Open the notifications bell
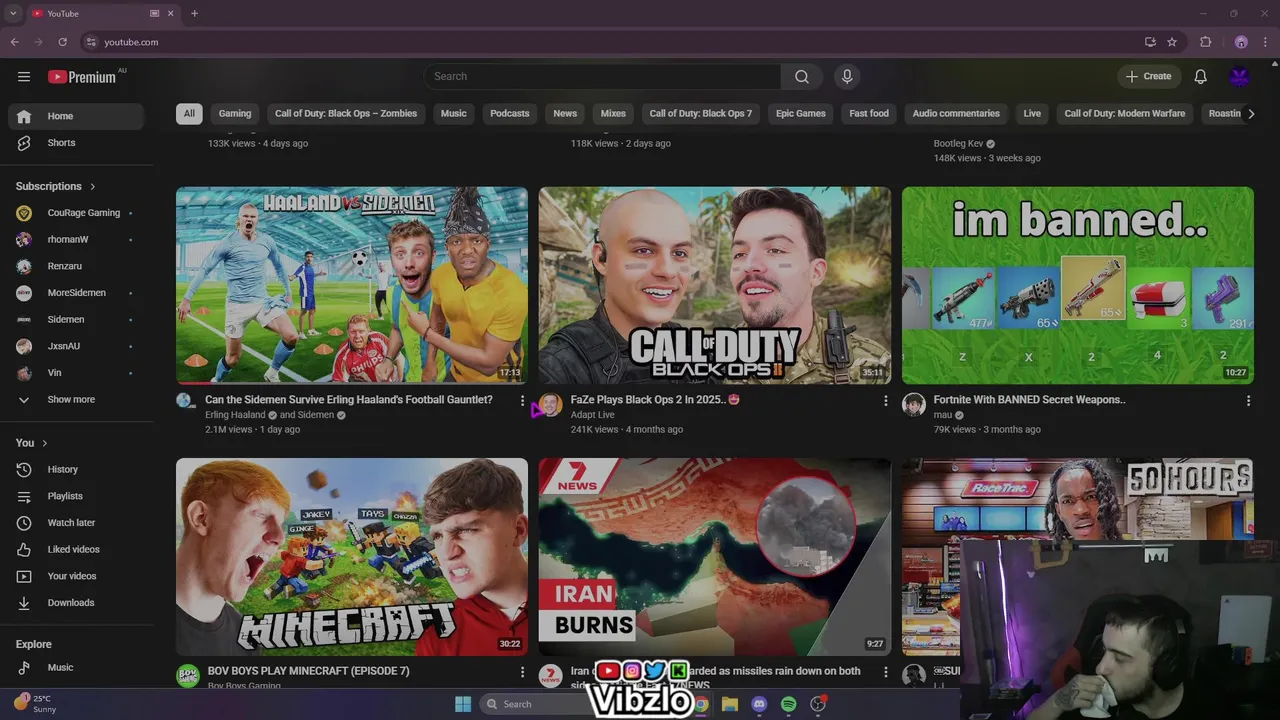Image resolution: width=1280 pixels, height=720 pixels. (x=1201, y=77)
